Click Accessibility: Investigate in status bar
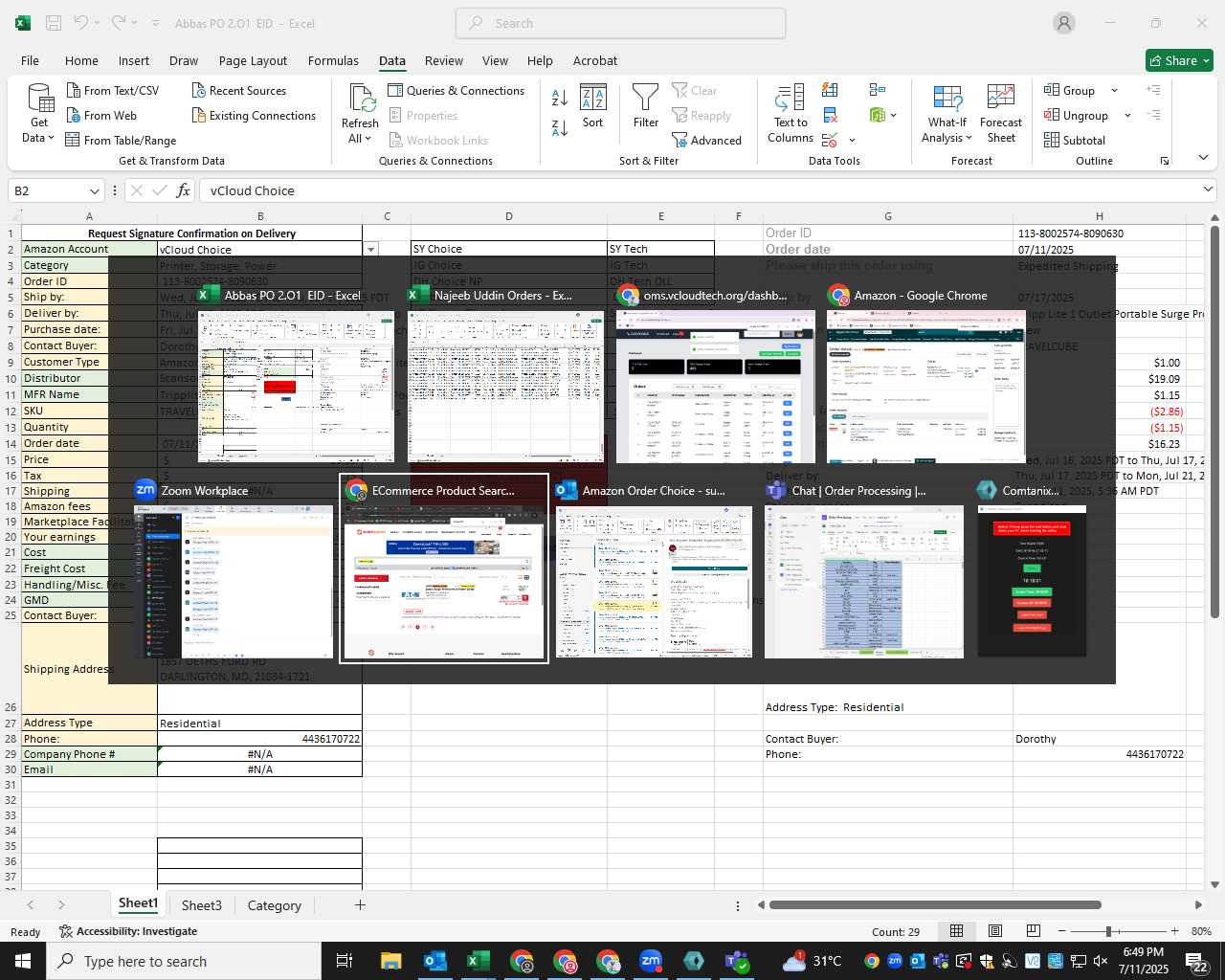 click(128, 931)
